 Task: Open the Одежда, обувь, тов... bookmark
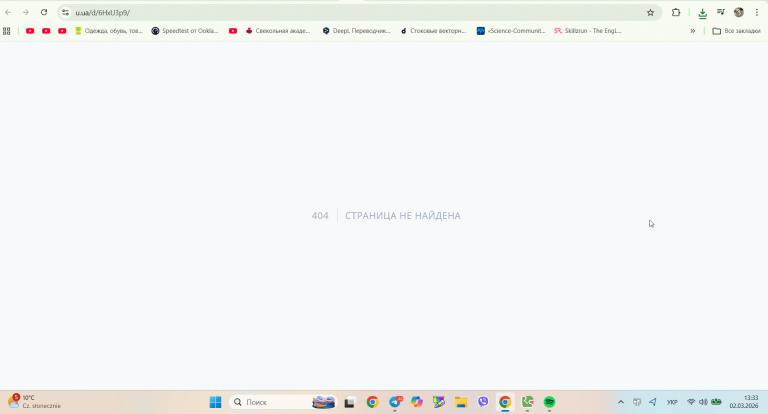tap(108, 31)
